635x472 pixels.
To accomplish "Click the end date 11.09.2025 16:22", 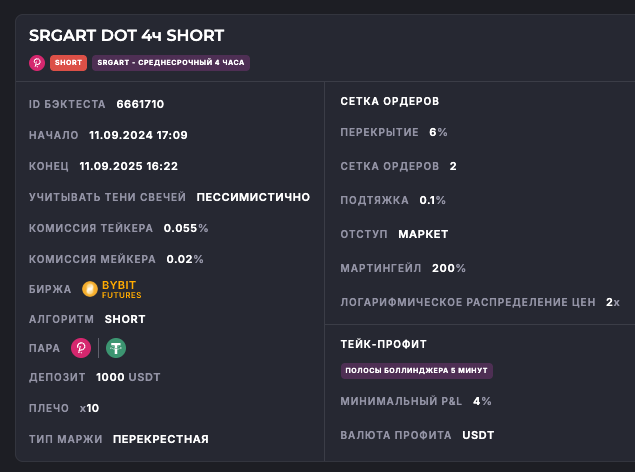I will click(x=128, y=166).
